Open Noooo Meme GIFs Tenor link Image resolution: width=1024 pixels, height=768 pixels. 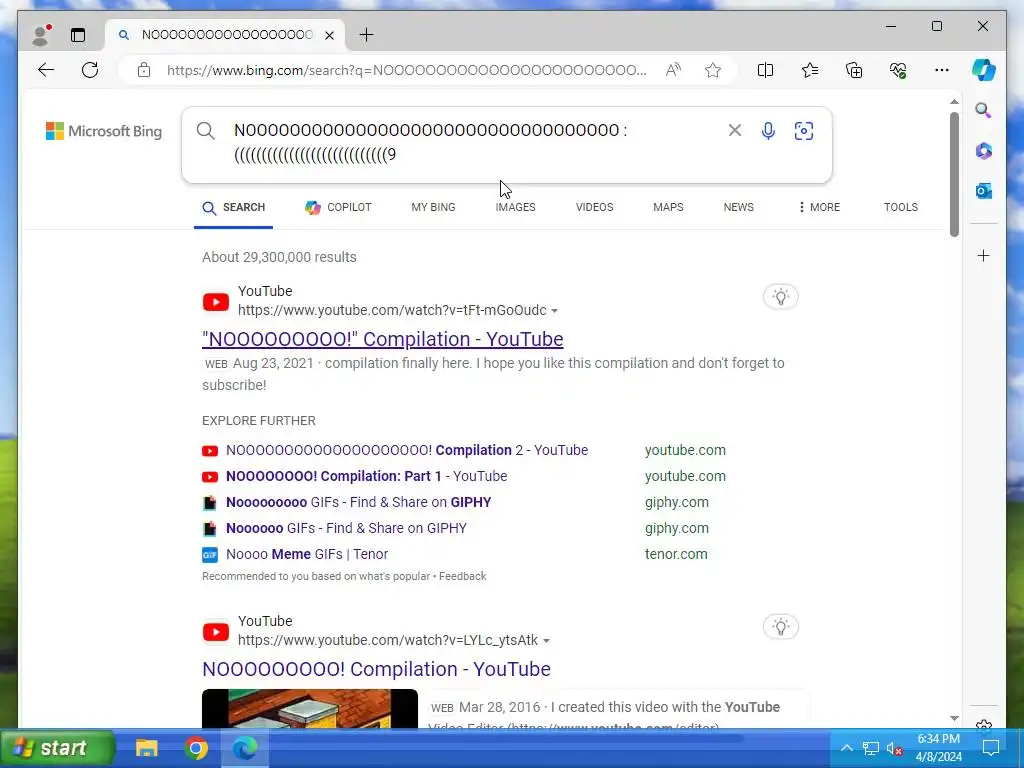pos(307,554)
